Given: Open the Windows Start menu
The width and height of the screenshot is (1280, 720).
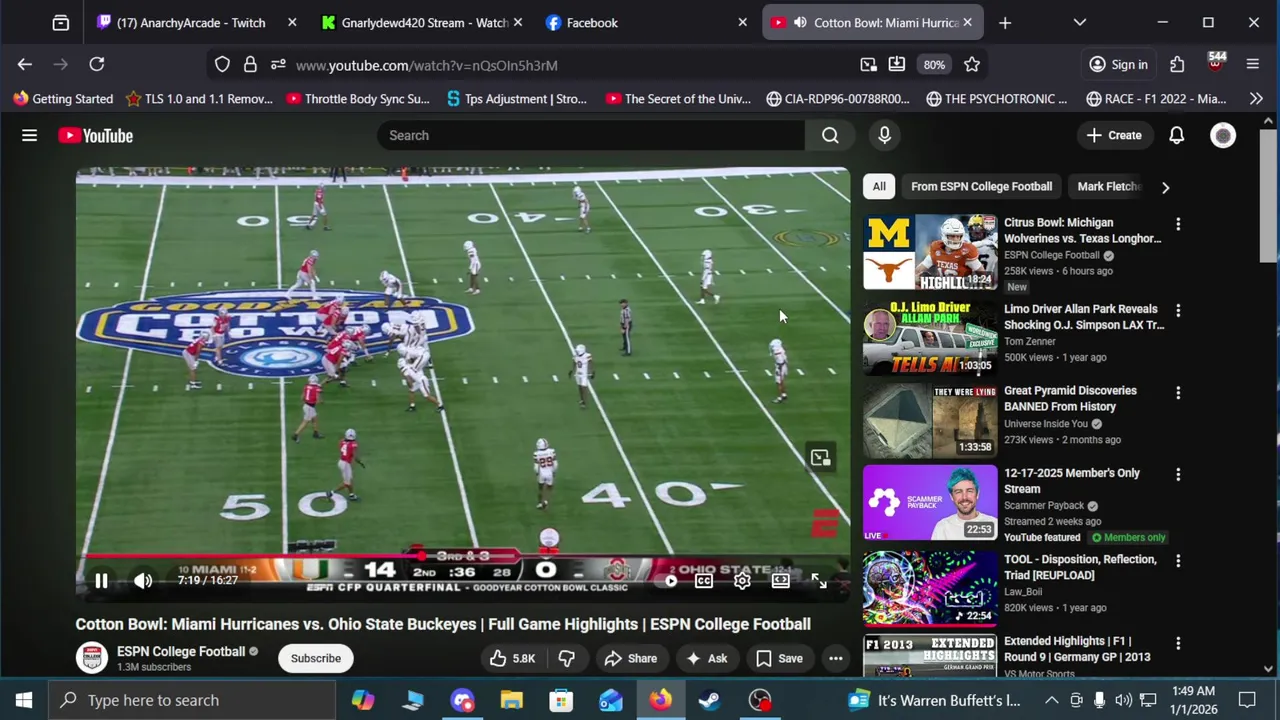Looking at the screenshot, I should (x=24, y=700).
